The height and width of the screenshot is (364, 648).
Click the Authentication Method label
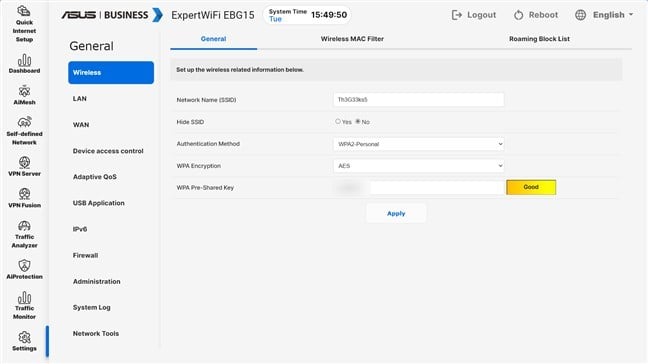[x=208, y=144]
